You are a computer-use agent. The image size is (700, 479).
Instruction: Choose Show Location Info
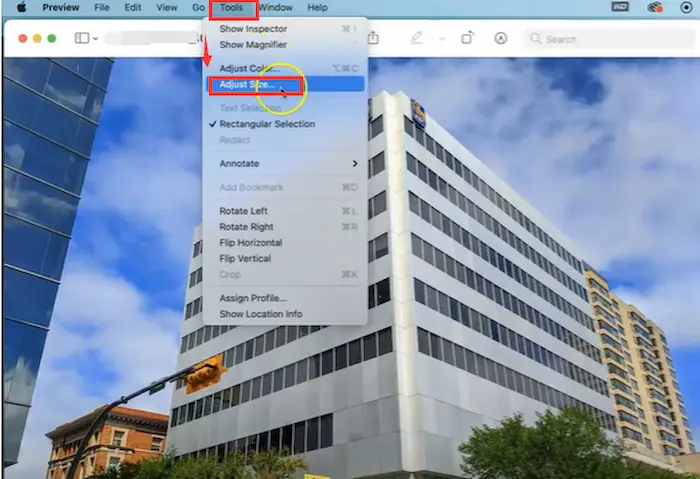(x=285, y=314)
